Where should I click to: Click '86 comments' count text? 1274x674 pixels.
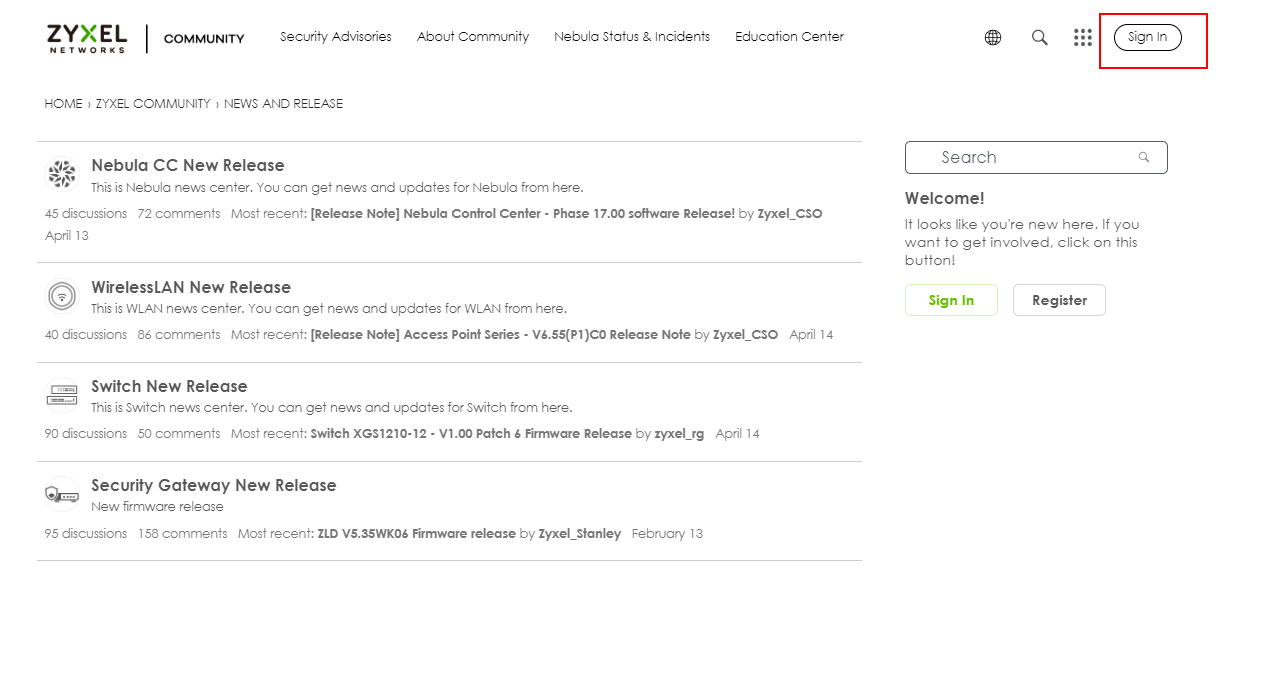(179, 335)
